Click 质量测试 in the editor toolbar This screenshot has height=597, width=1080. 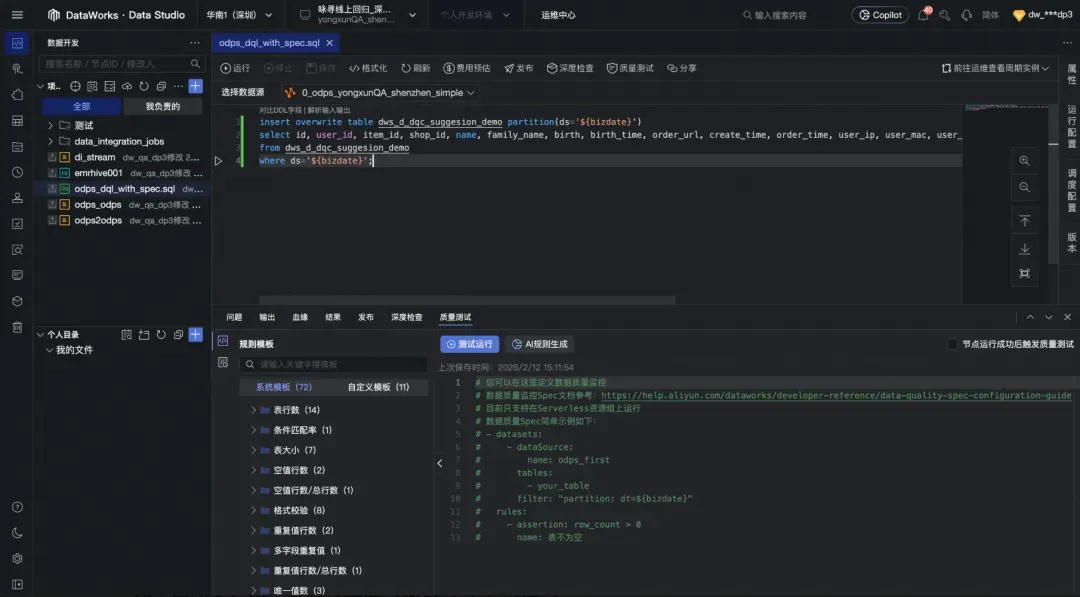click(630, 68)
